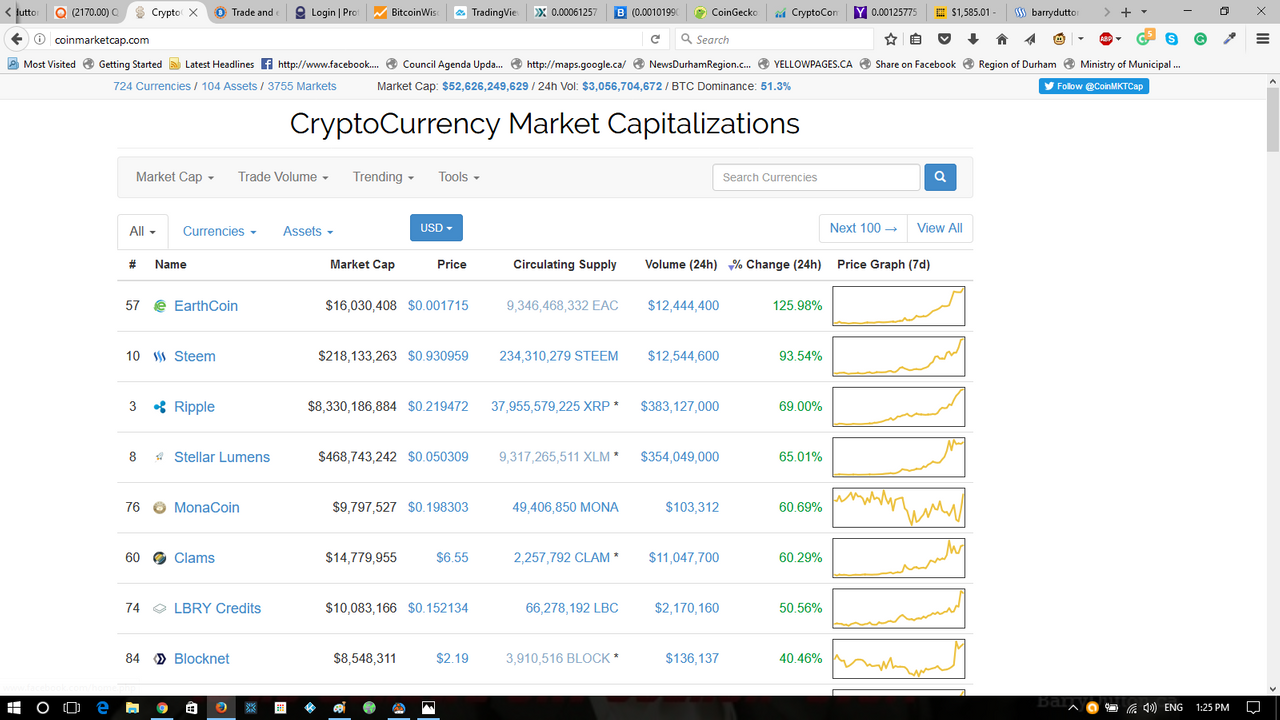Open the 3755 Markets link
Viewport: 1280px width, 720px height.
pyautogui.click(x=302, y=86)
